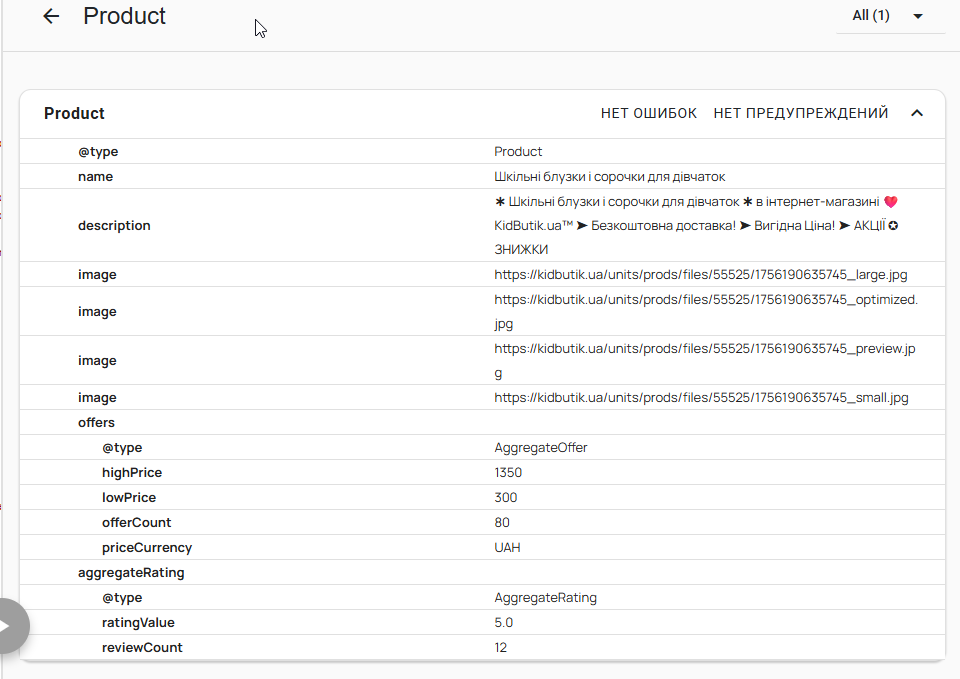The height and width of the screenshot is (679, 960).
Task: Click the highPrice value 1350
Action: [508, 473]
